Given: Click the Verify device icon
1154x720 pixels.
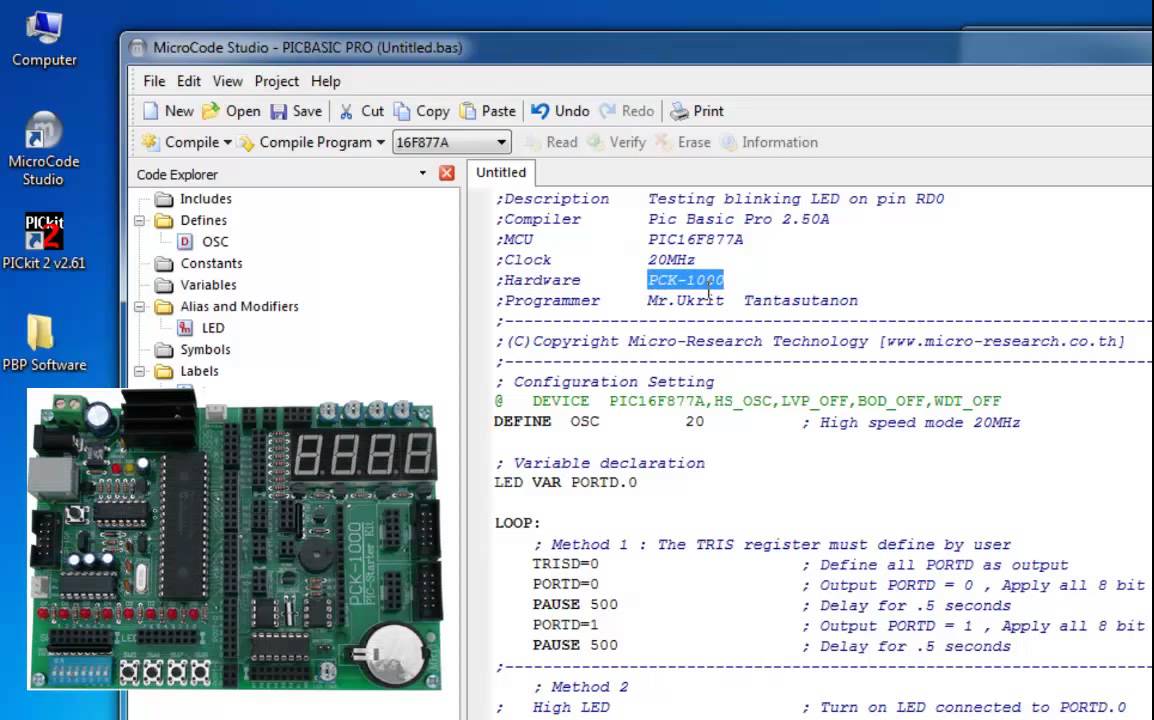Looking at the screenshot, I should [595, 142].
